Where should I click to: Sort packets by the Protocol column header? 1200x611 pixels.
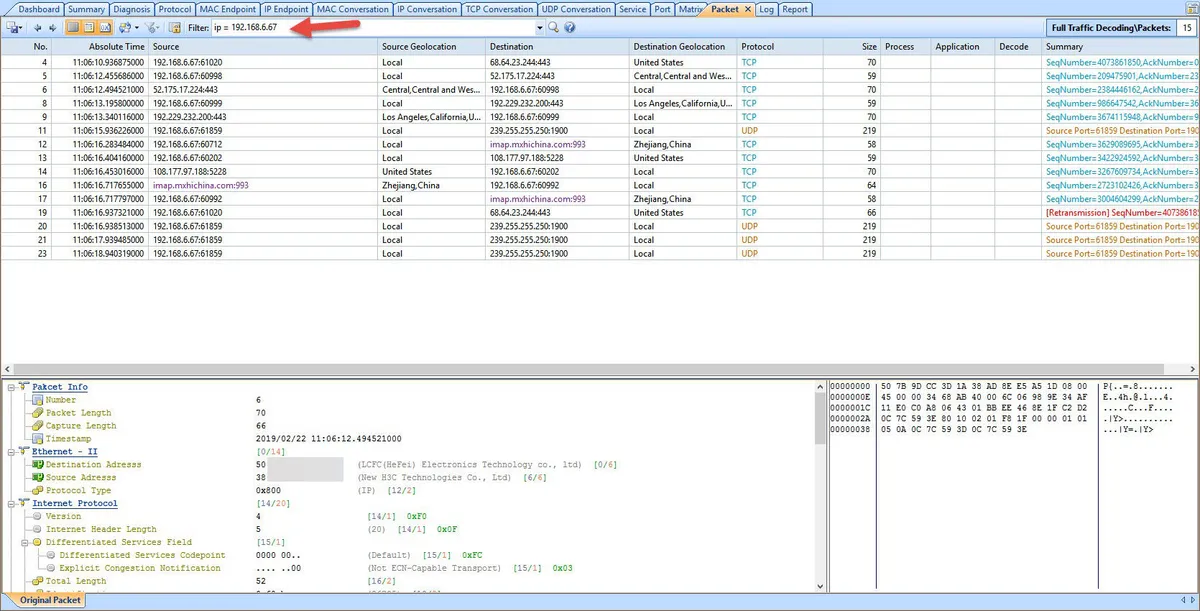coord(757,47)
